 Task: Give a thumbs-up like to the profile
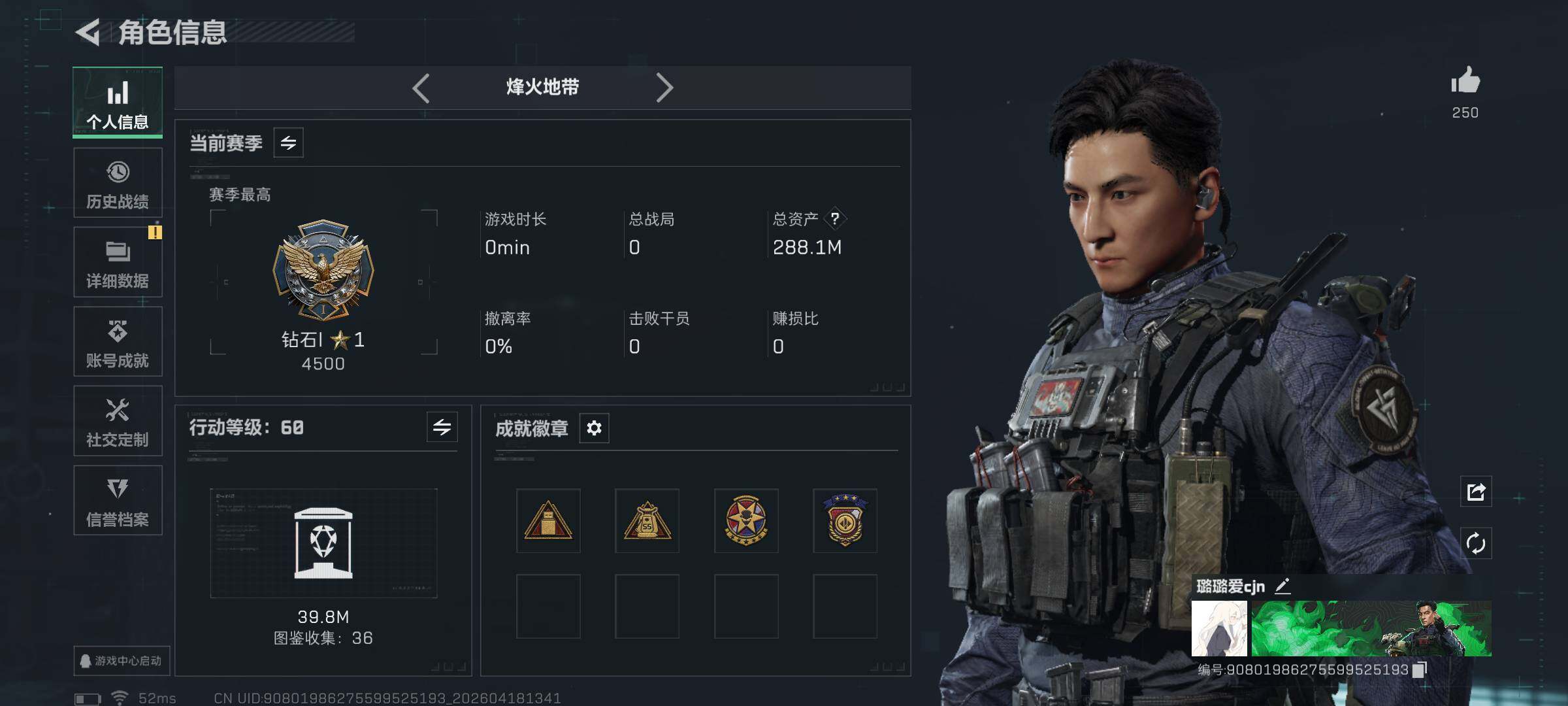tap(1465, 81)
